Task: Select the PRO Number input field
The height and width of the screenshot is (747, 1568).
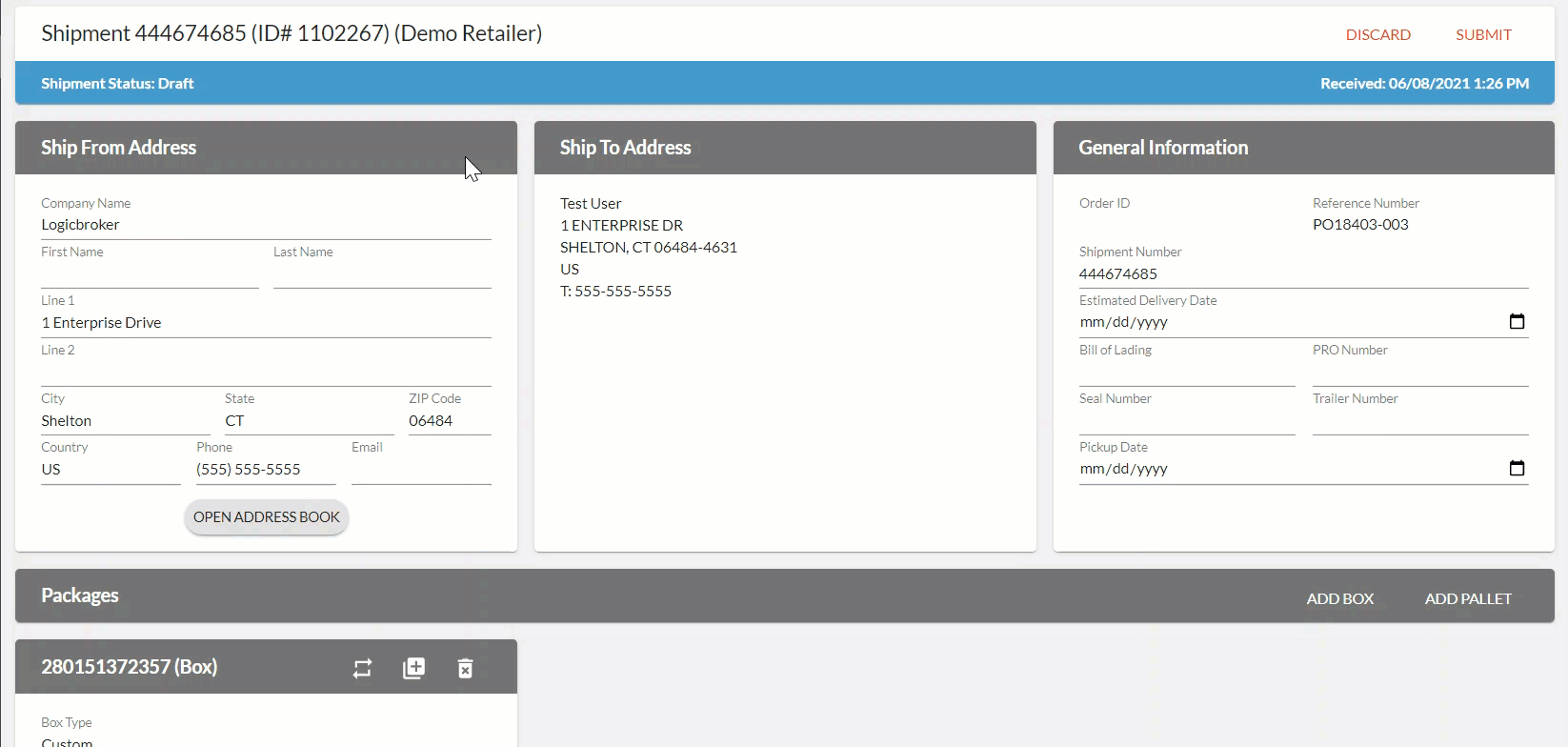Action: (x=1419, y=373)
